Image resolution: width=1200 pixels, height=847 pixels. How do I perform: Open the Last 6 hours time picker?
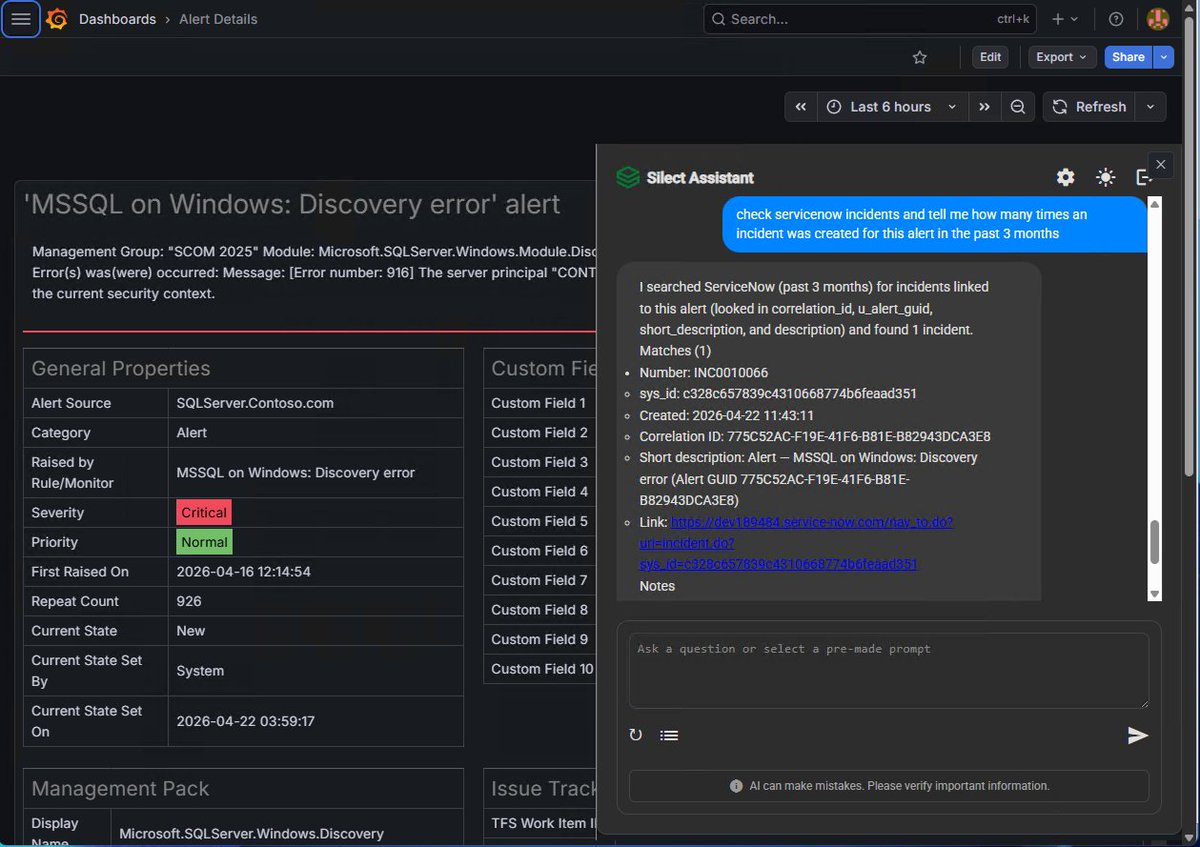892,107
